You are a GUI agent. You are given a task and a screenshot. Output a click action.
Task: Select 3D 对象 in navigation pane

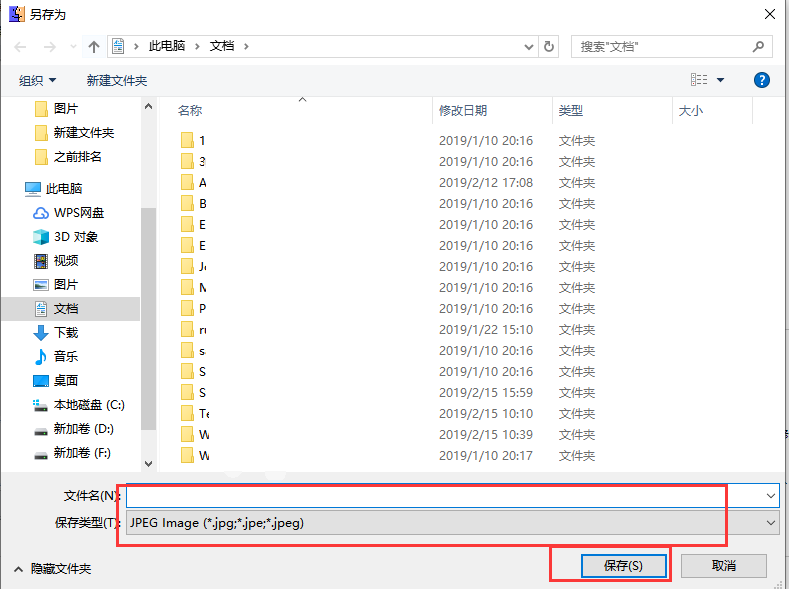click(75, 237)
